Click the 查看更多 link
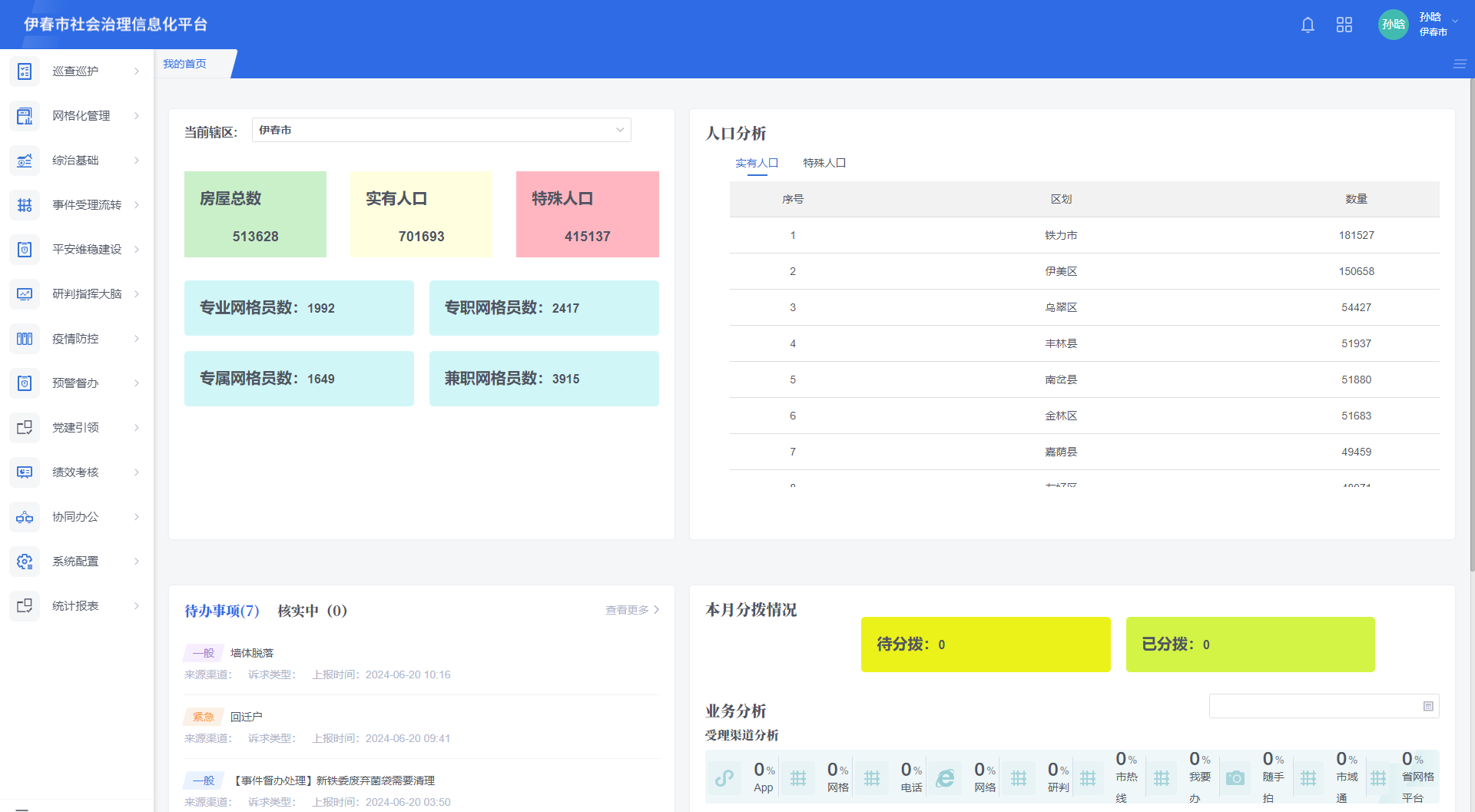 click(631, 610)
